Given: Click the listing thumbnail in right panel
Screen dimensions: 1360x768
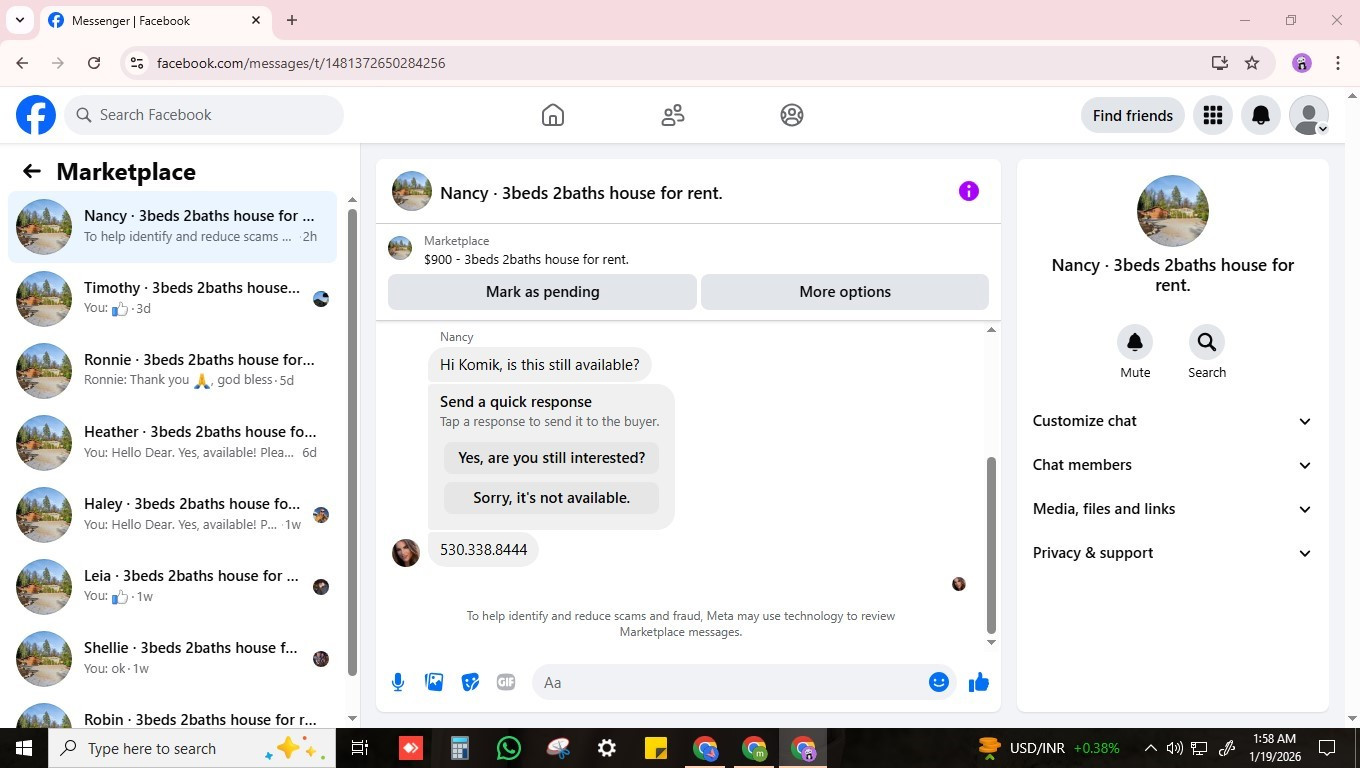Looking at the screenshot, I should pyautogui.click(x=1172, y=211).
